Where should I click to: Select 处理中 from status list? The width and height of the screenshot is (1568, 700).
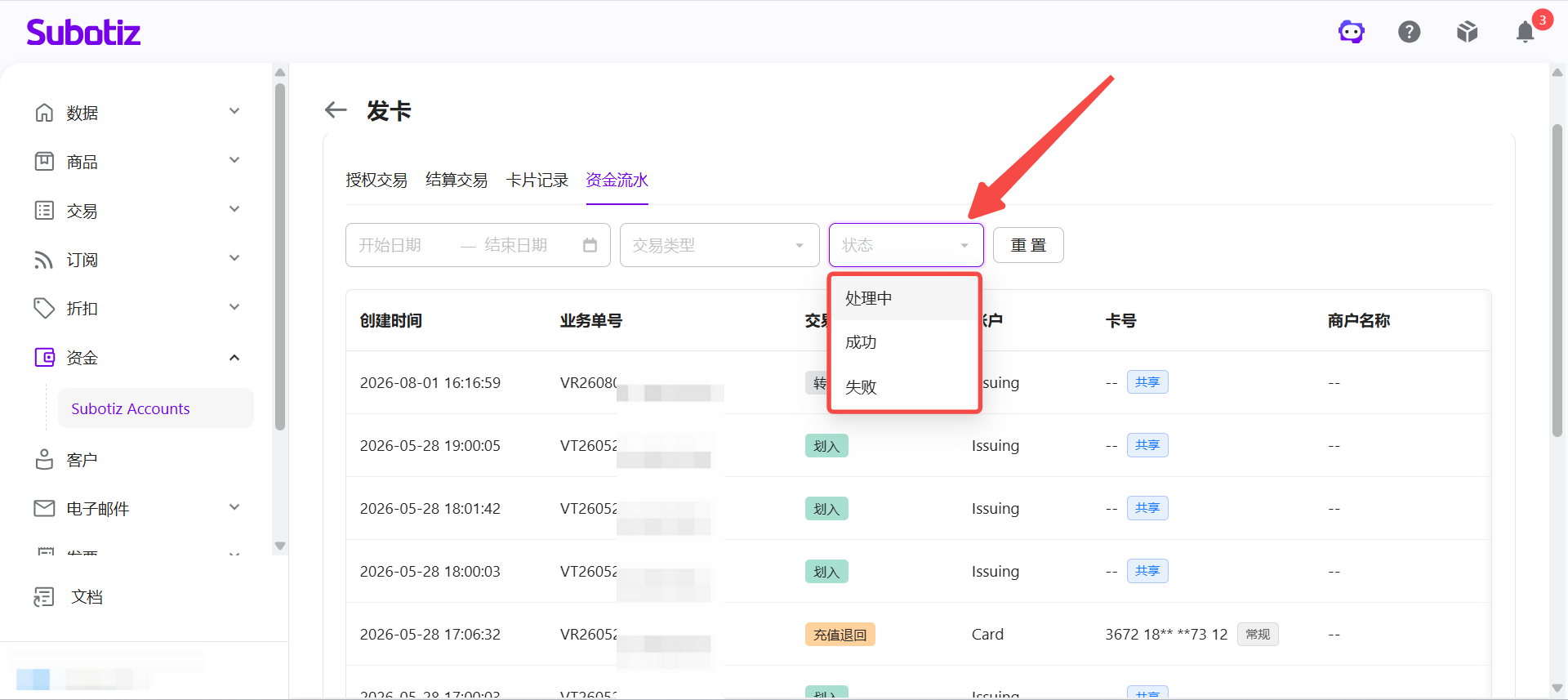pos(905,298)
